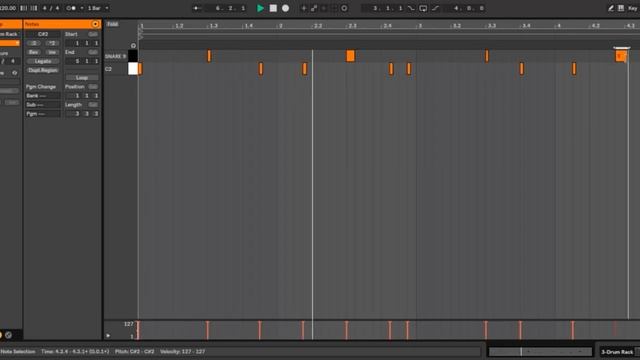Click the Set button beside Start
The image size is (640, 360).
click(93, 34)
